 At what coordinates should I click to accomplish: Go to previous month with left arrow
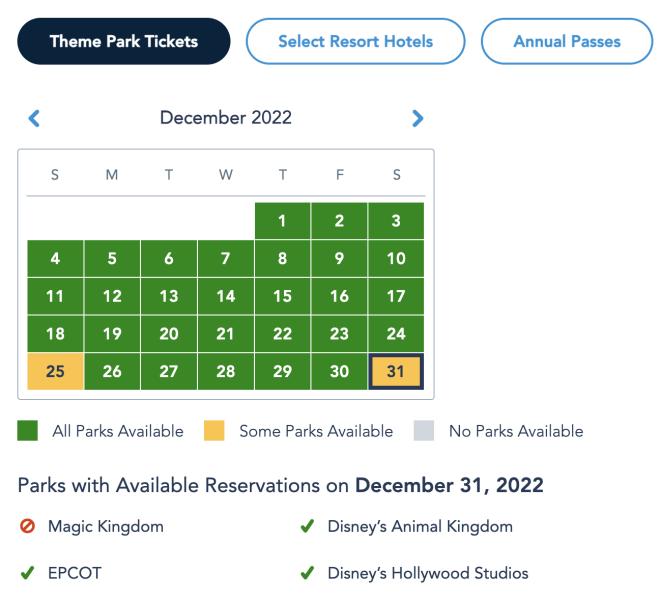(x=34, y=119)
